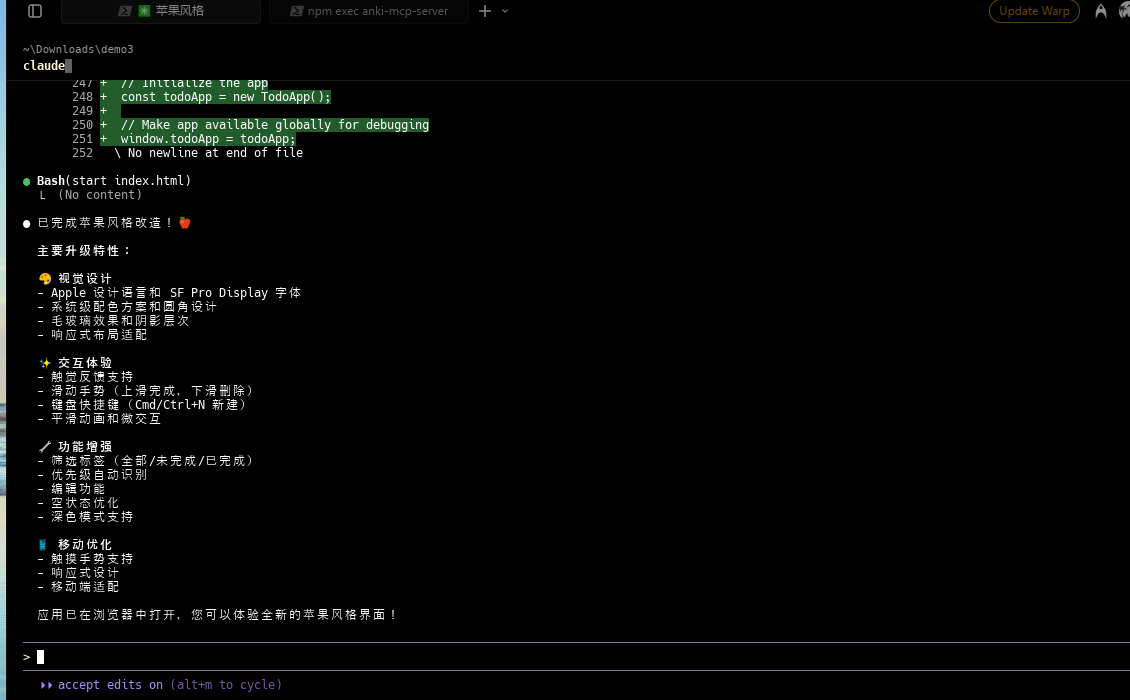Click the phone emoji beside 移动优化

coord(43,545)
